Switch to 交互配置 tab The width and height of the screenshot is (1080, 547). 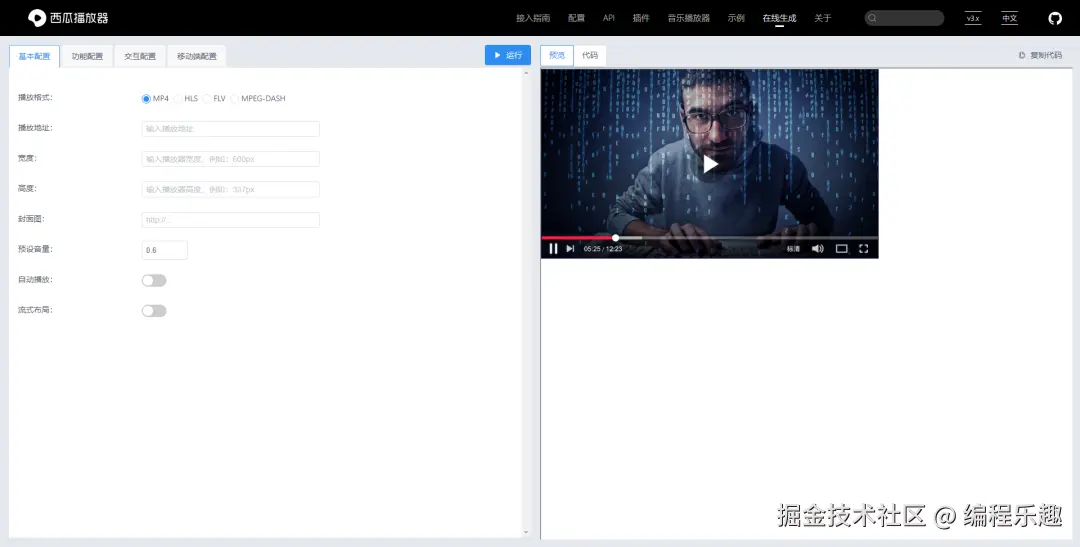pyautogui.click(x=140, y=56)
